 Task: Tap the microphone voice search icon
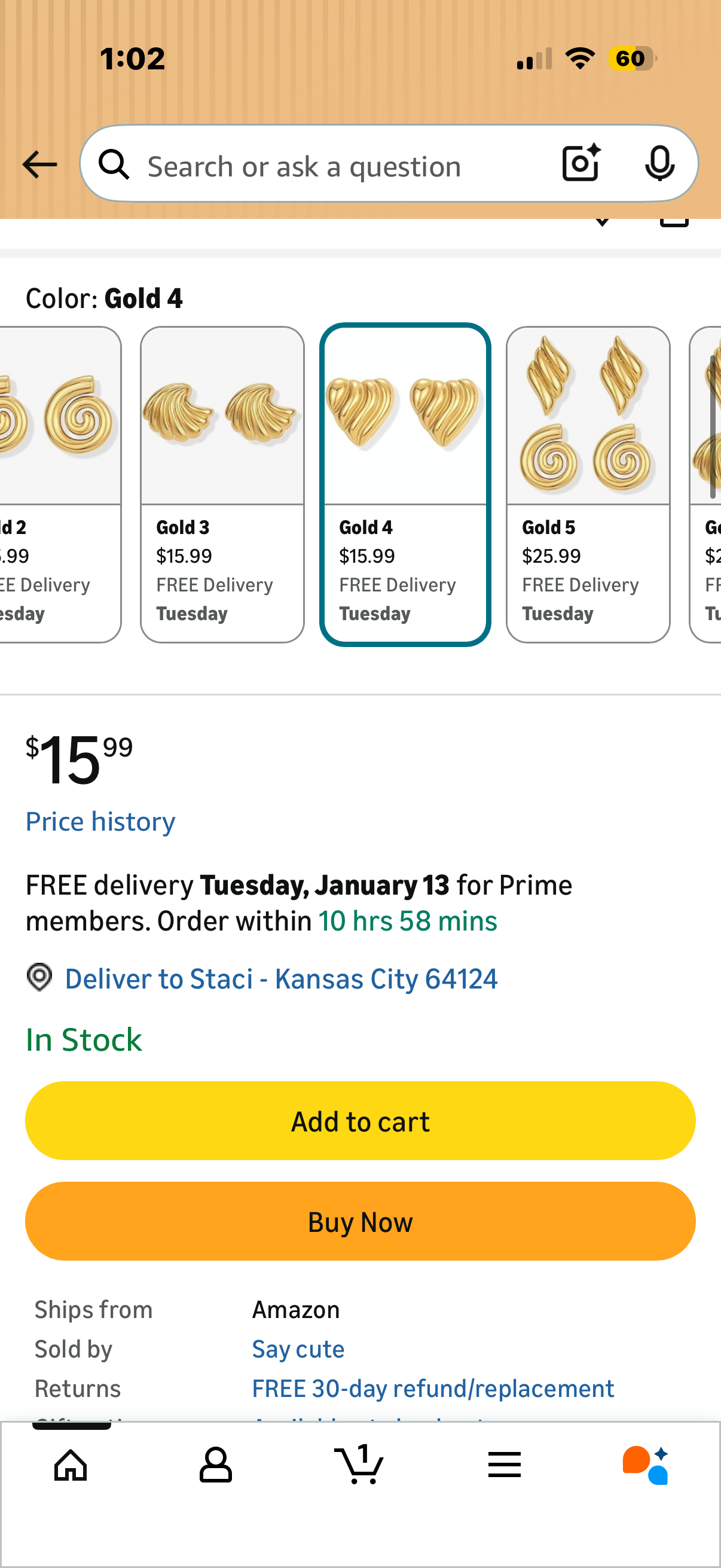click(659, 164)
